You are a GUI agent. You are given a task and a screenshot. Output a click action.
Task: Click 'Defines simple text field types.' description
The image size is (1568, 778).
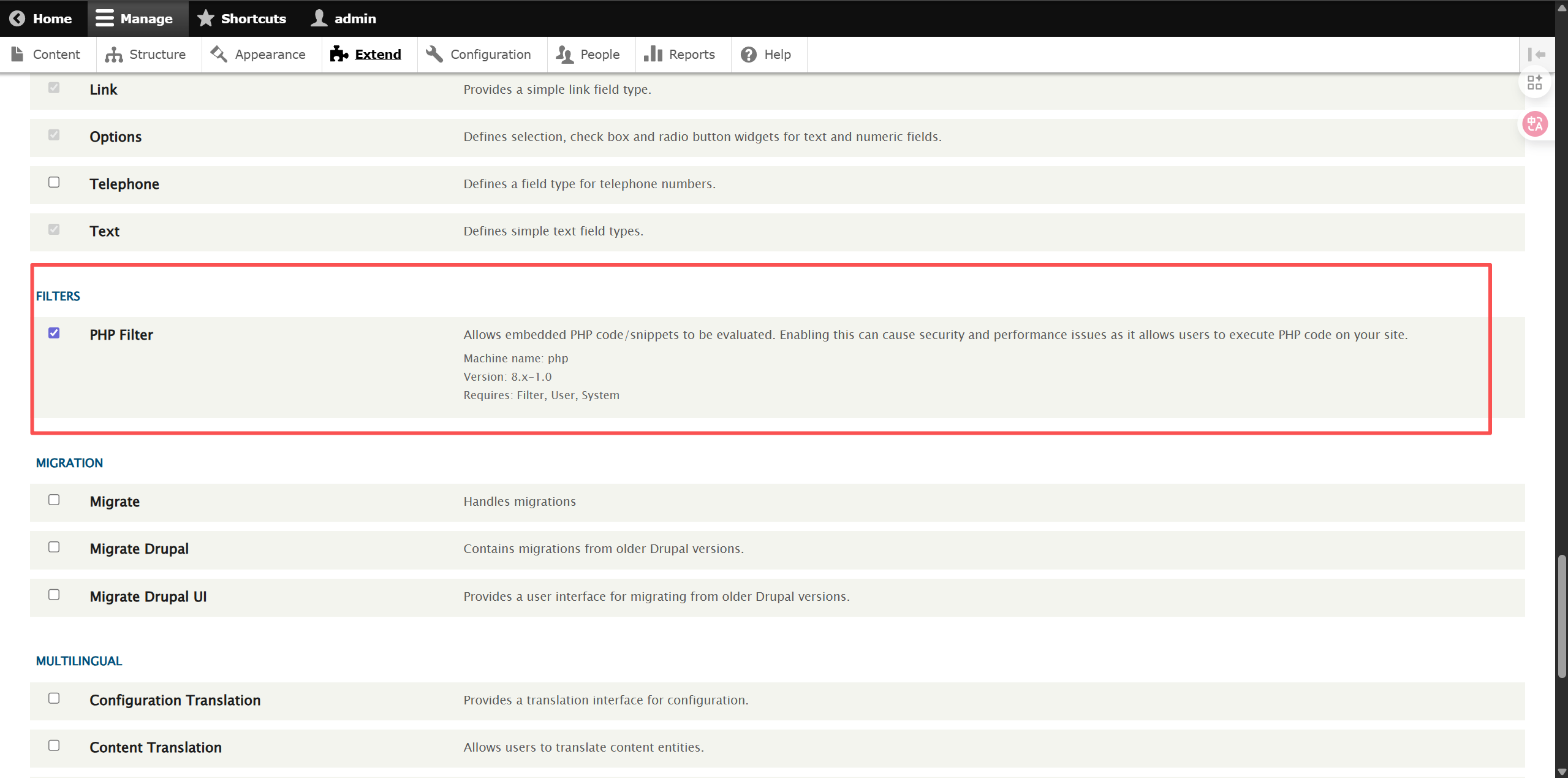(x=553, y=231)
